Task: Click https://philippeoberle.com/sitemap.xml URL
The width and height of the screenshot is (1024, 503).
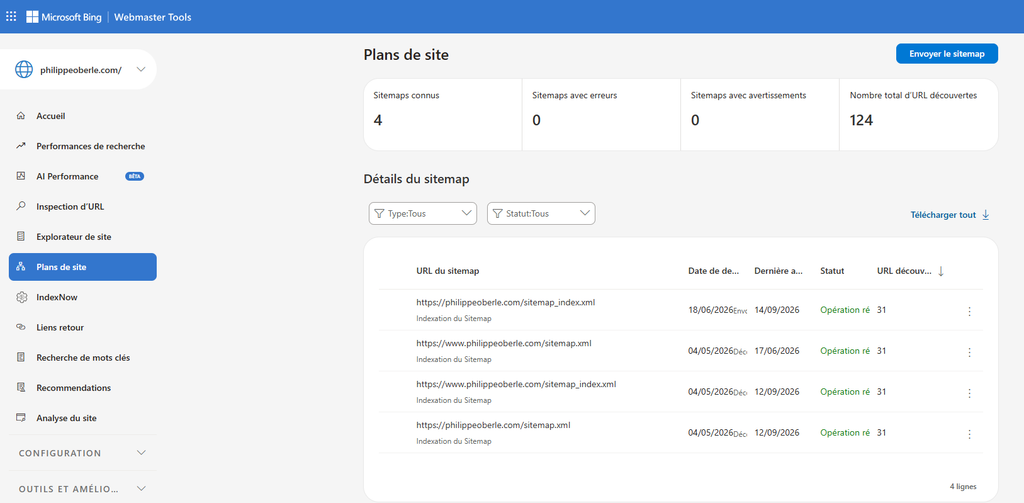Action: click(x=493, y=425)
